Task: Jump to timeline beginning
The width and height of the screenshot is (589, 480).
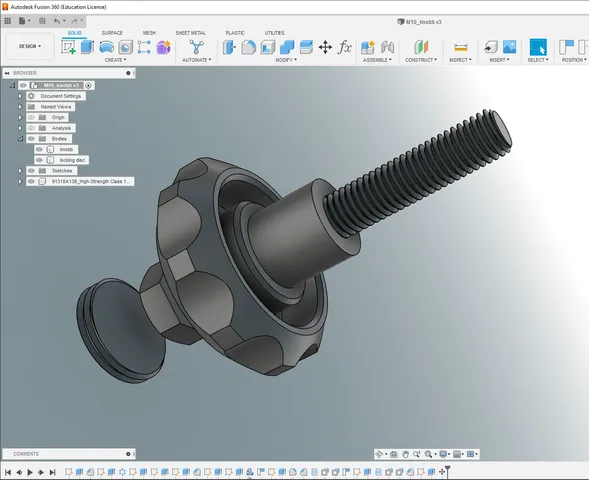Action: pyautogui.click(x=8, y=472)
